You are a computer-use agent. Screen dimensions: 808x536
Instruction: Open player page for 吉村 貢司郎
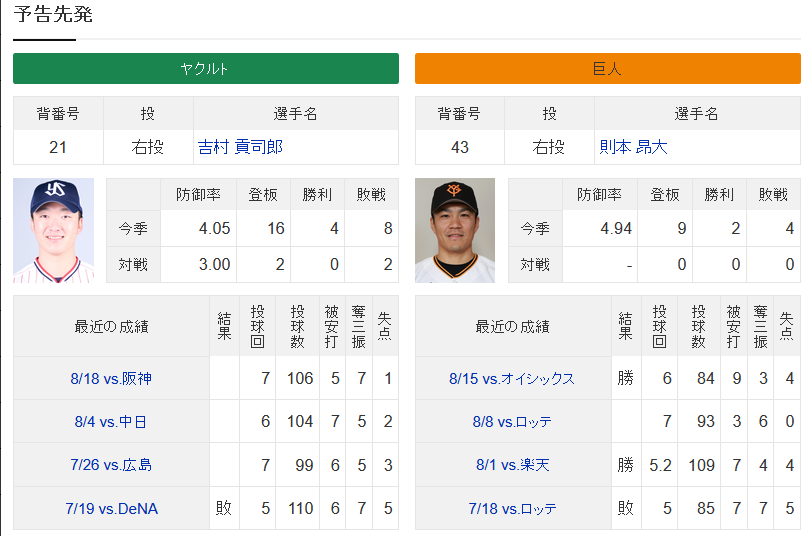click(240, 147)
